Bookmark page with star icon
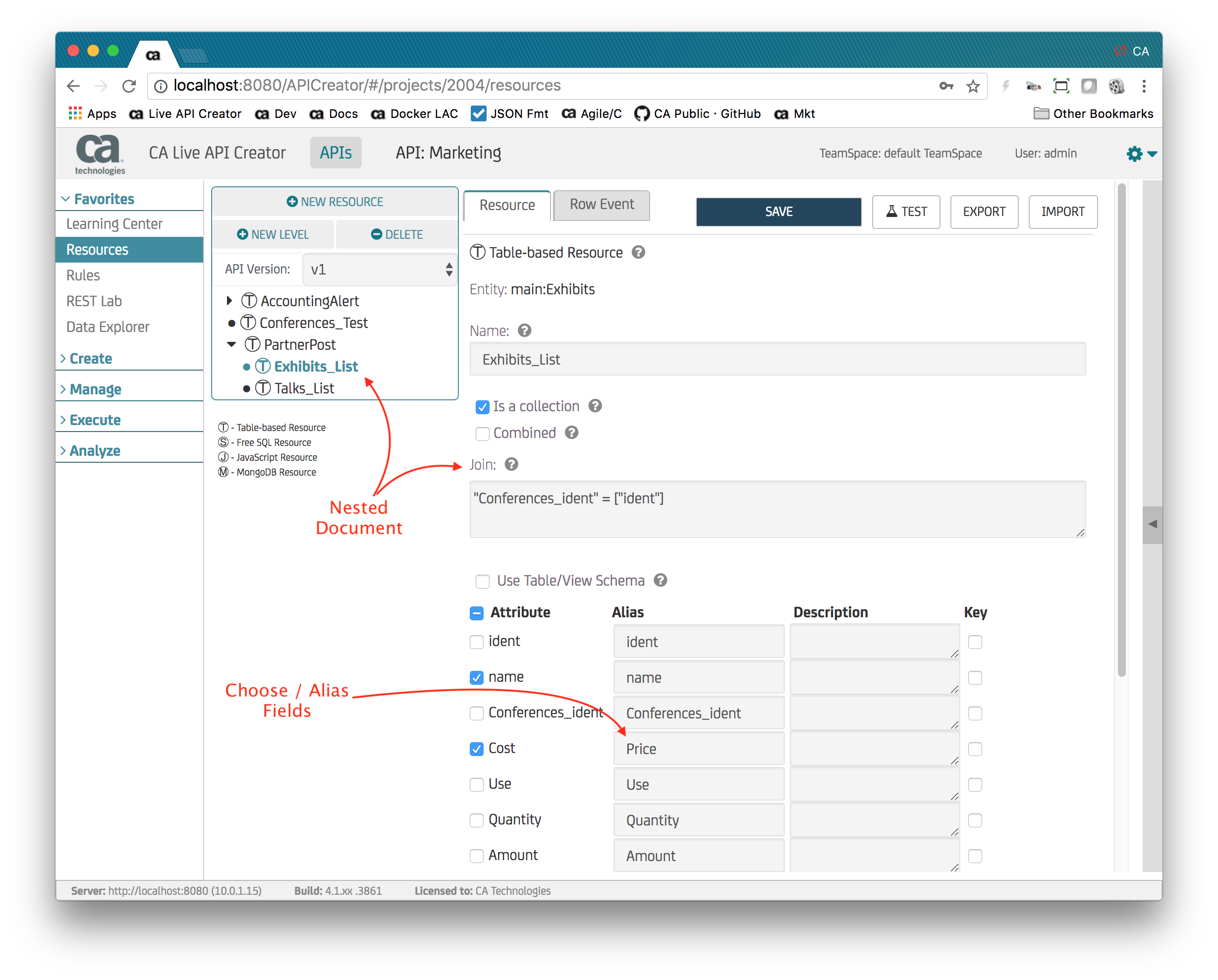Image resolution: width=1218 pixels, height=980 pixels. 973,86
